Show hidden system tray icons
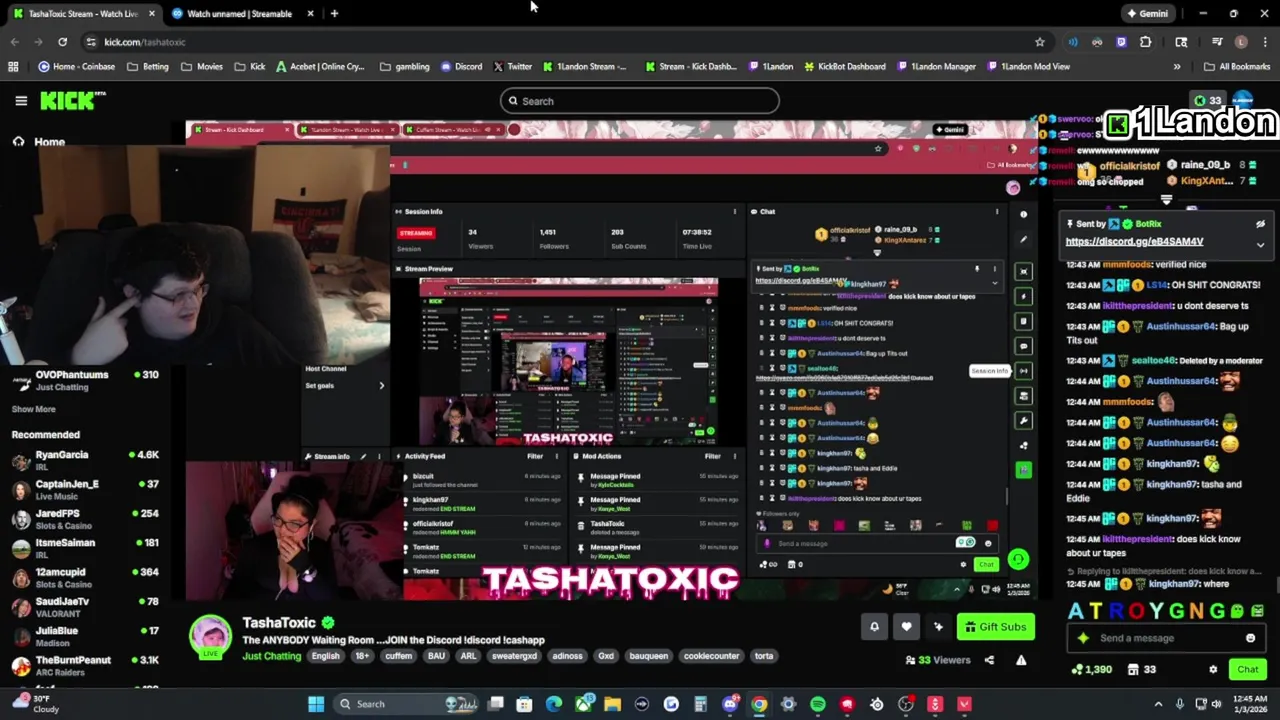1280x720 pixels. tap(1158, 704)
